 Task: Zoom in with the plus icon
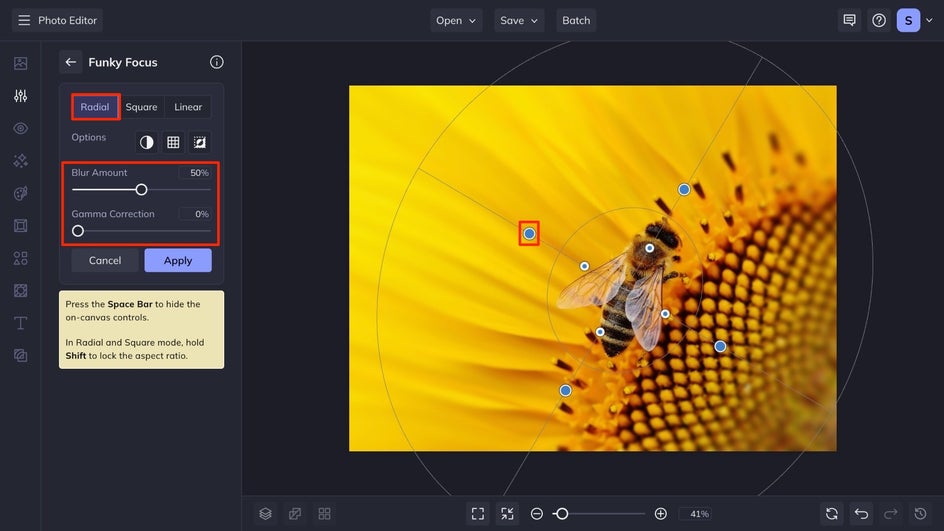pyautogui.click(x=660, y=514)
